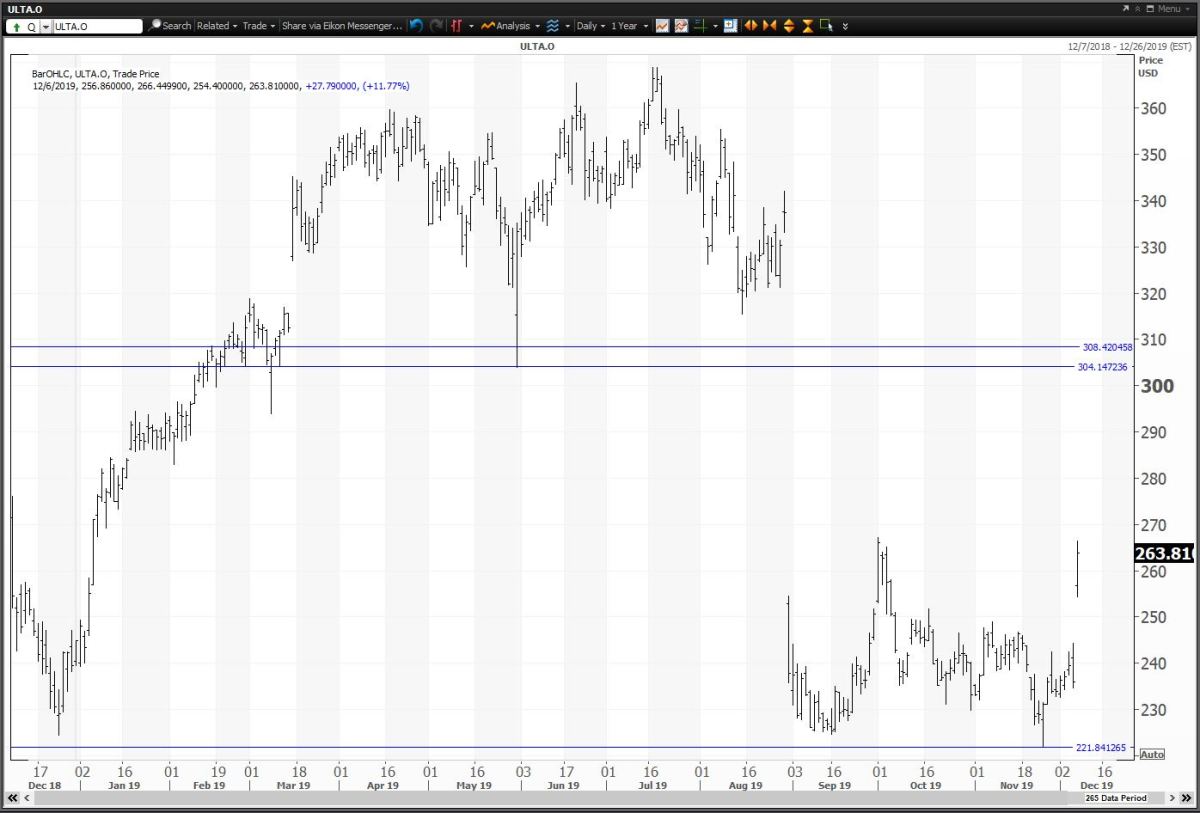The image size is (1200, 813).
Task: Click the green up-arrow instrument icon
Action: [x=17, y=26]
